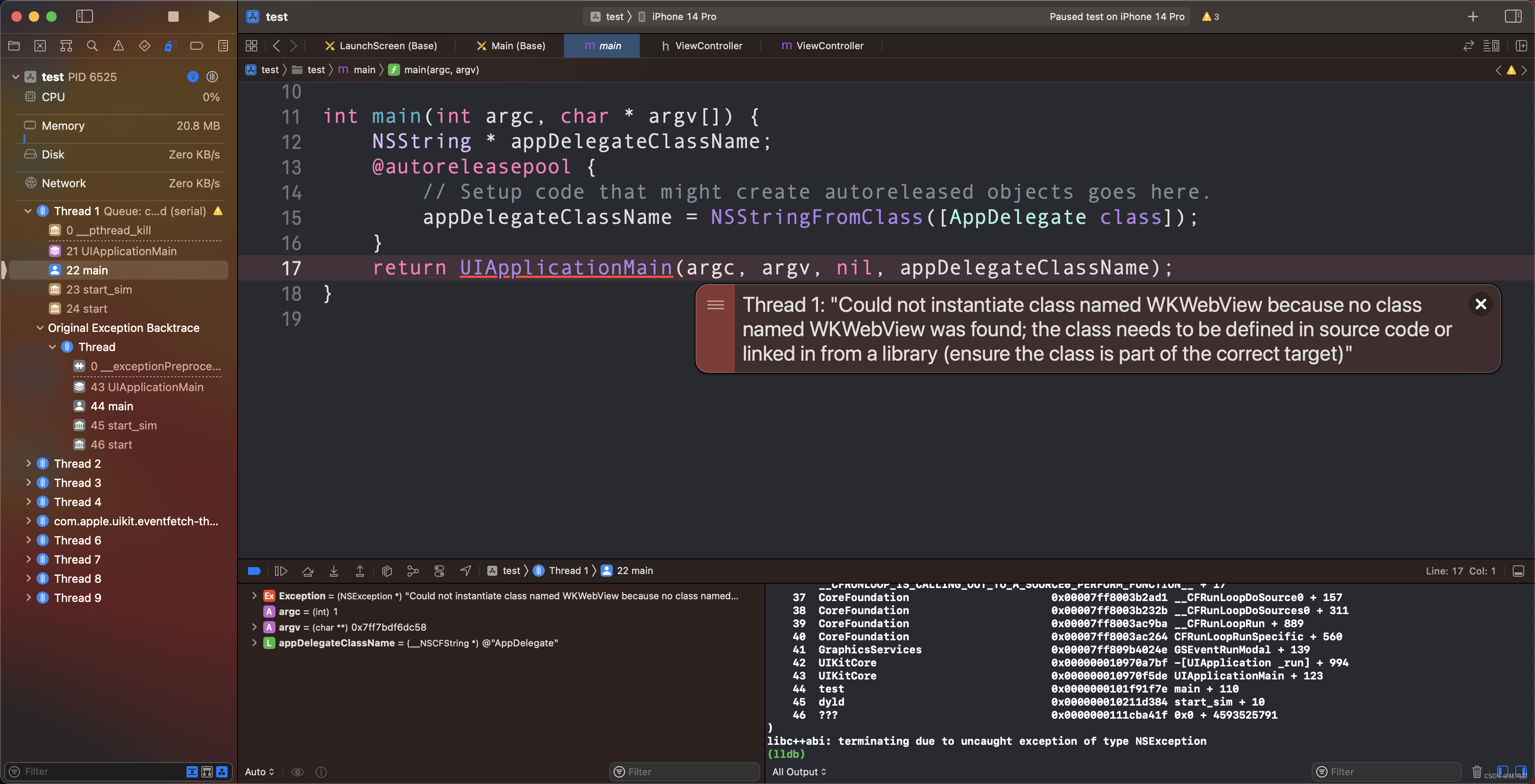This screenshot has height=784, width=1535.
Task: Clear console with trash icon
Action: [1477, 771]
